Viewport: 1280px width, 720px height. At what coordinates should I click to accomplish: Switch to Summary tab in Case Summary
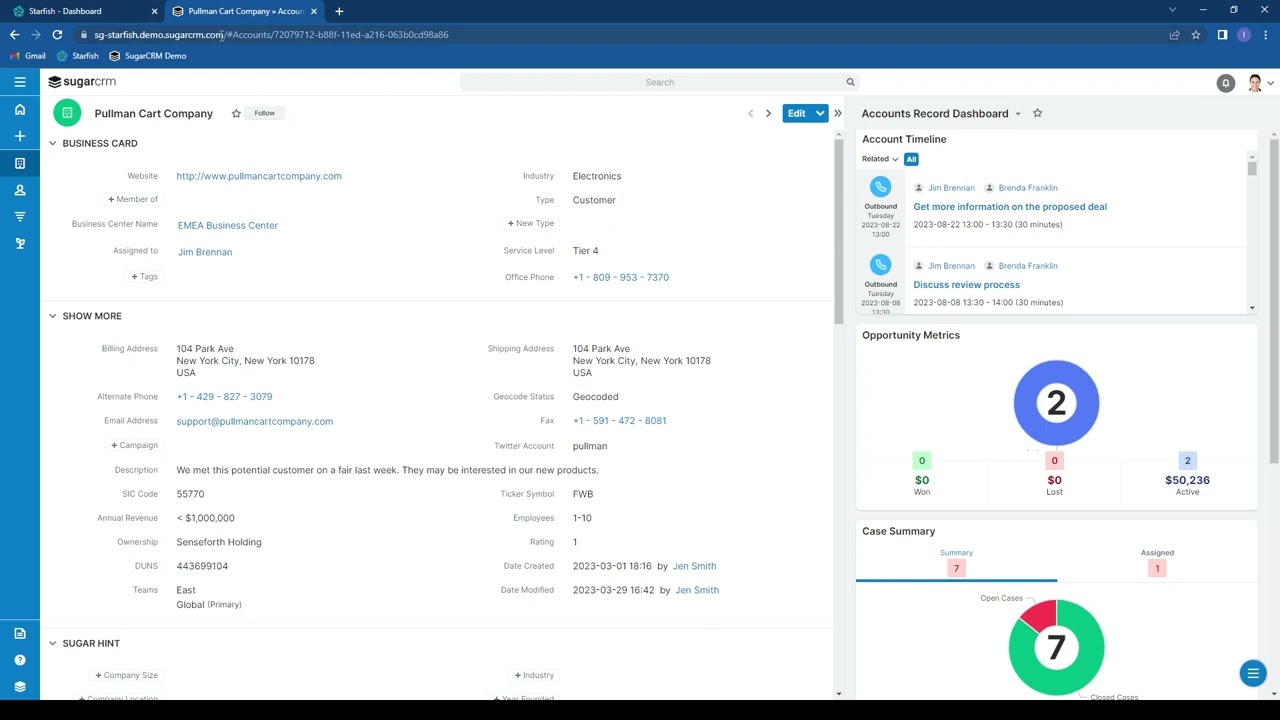coord(956,562)
